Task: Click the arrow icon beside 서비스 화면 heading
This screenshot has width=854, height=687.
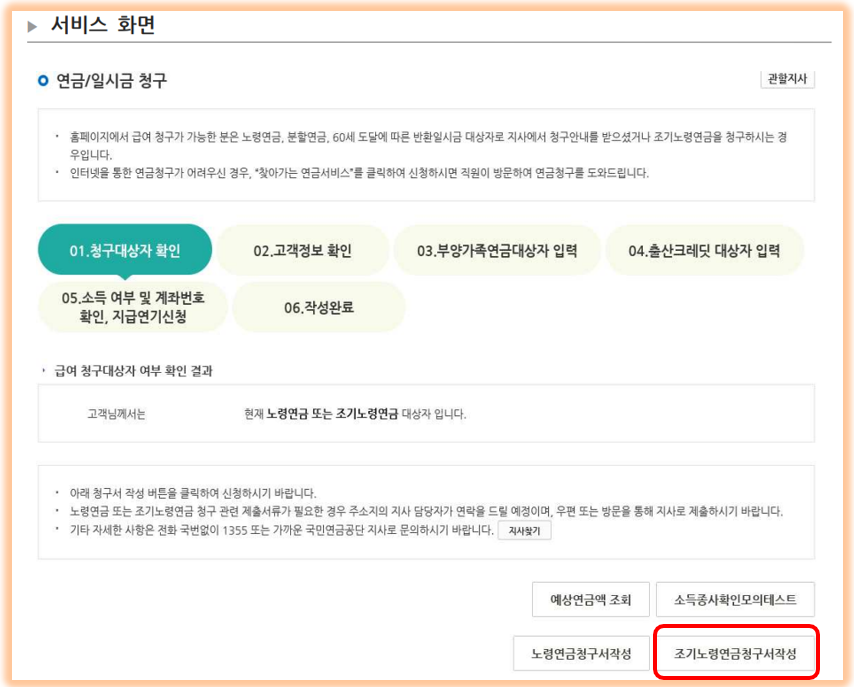Action: (30, 28)
